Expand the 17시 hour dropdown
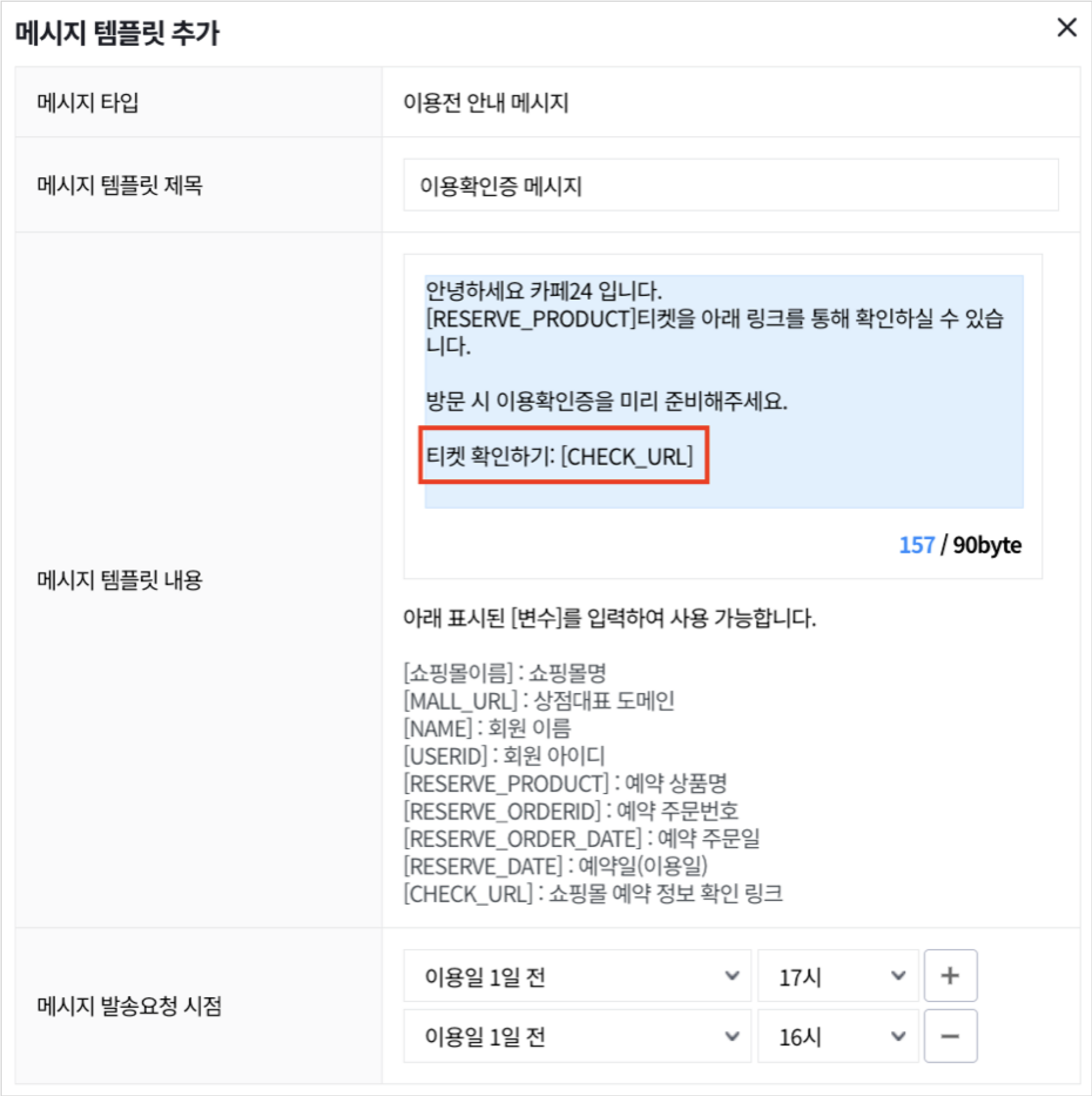1092x1096 pixels. pos(838,976)
